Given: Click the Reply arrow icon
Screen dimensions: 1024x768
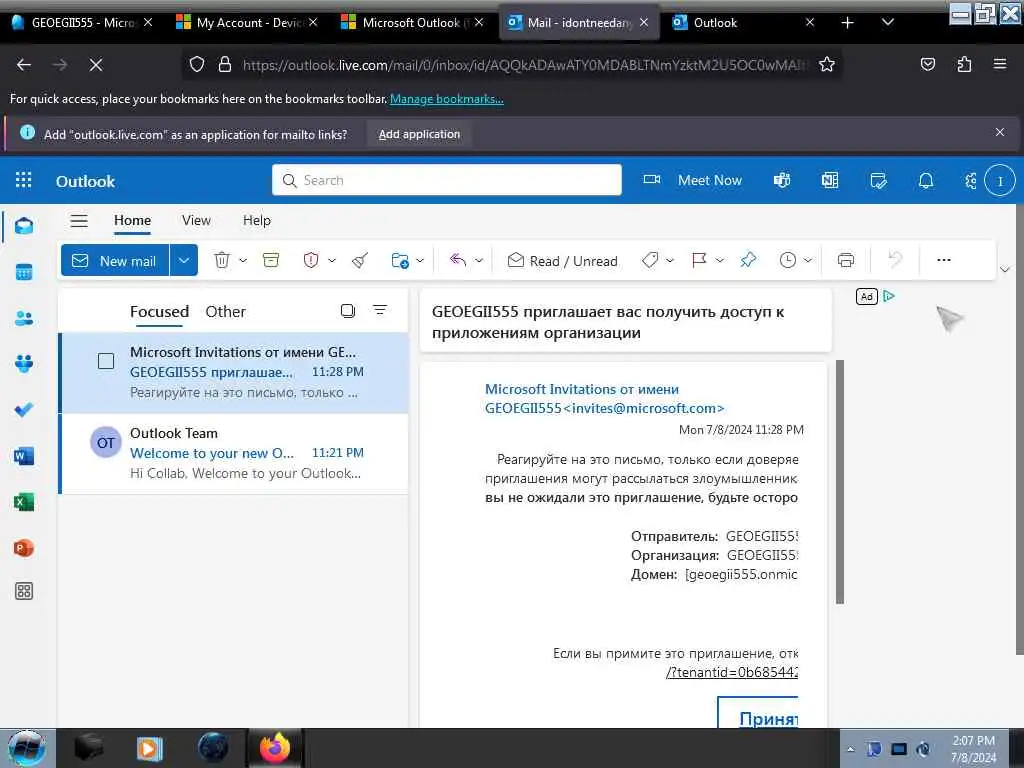Looking at the screenshot, I should (458, 260).
